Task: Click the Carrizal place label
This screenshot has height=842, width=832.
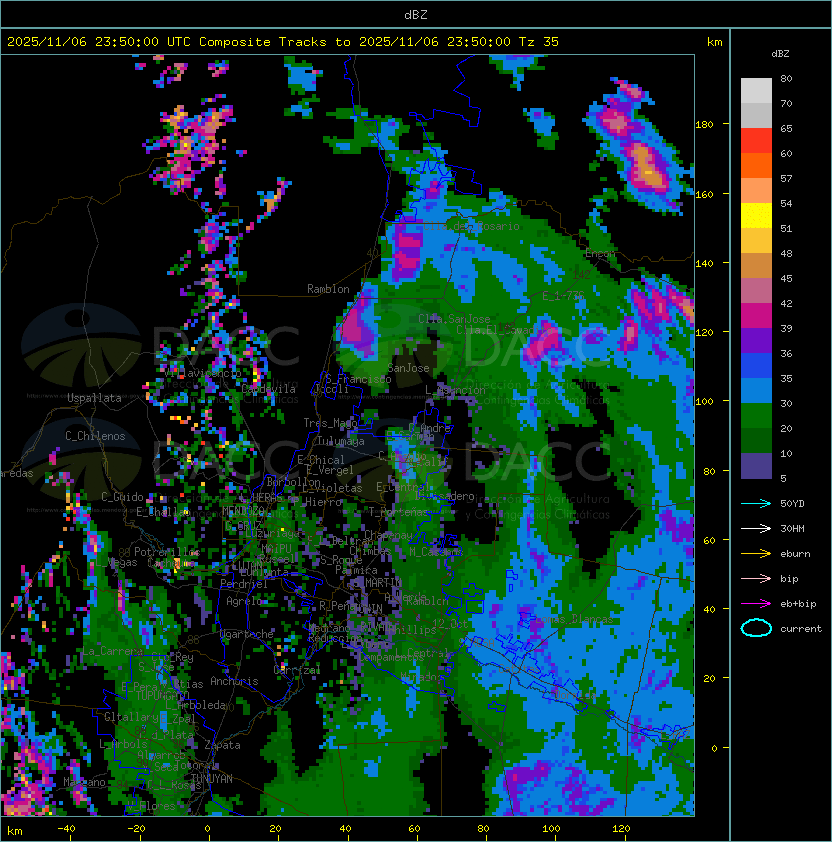Action: (297, 670)
